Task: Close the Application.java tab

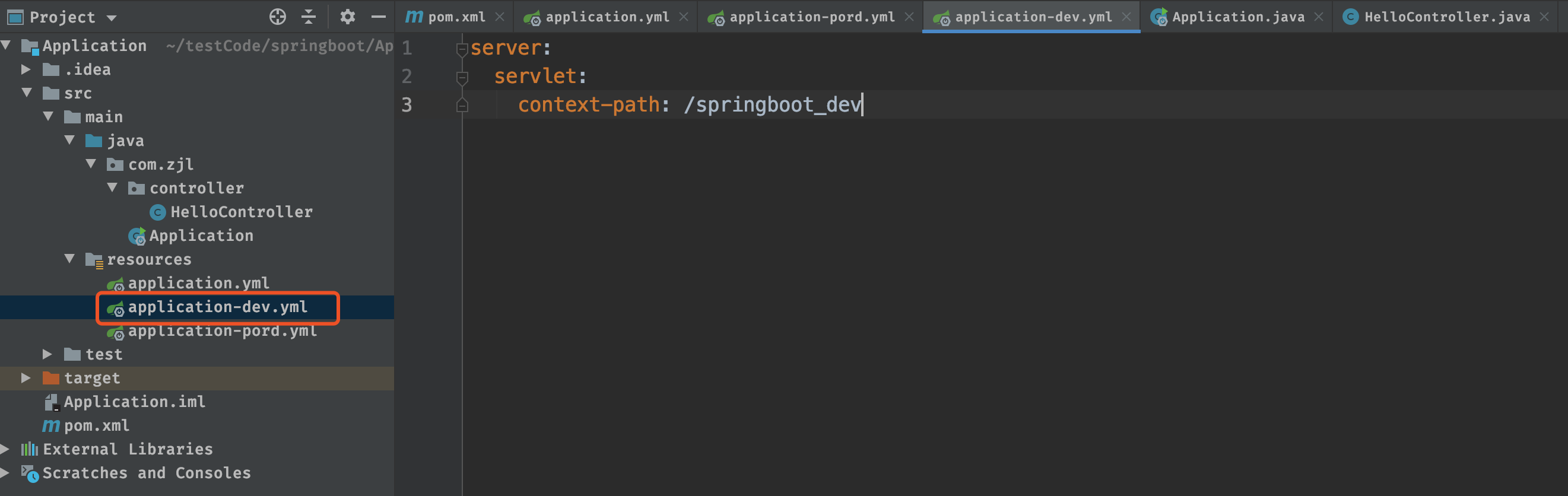Action: pos(1318,17)
